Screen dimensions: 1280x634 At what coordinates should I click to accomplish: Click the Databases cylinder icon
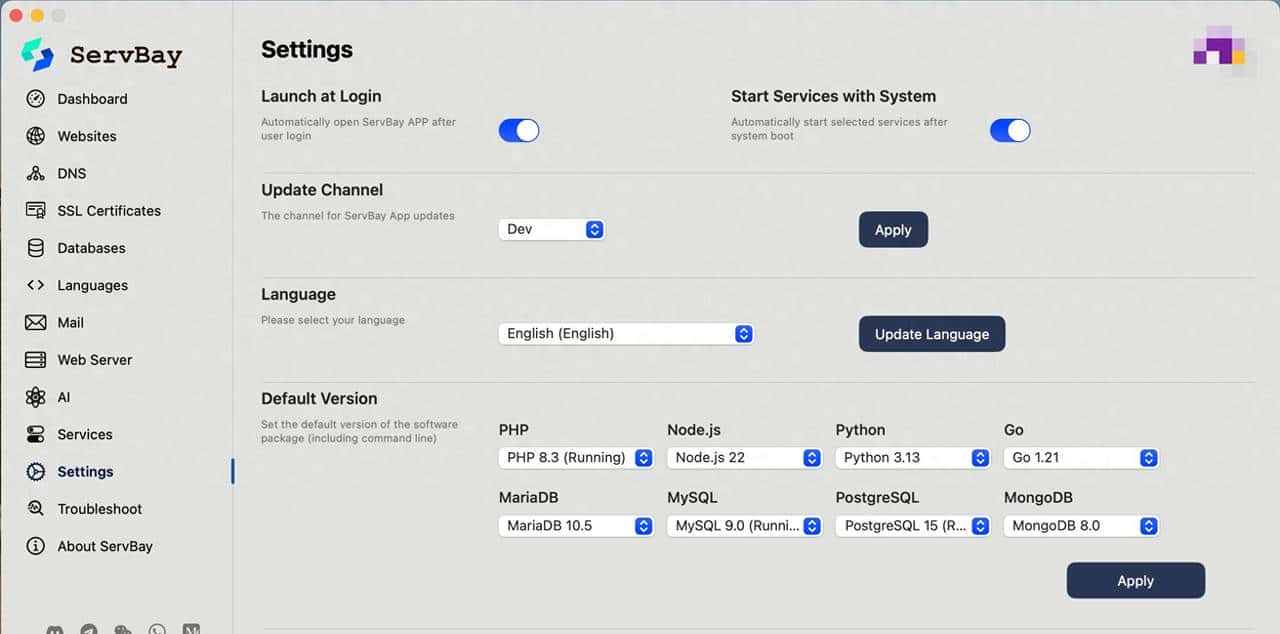pos(36,248)
